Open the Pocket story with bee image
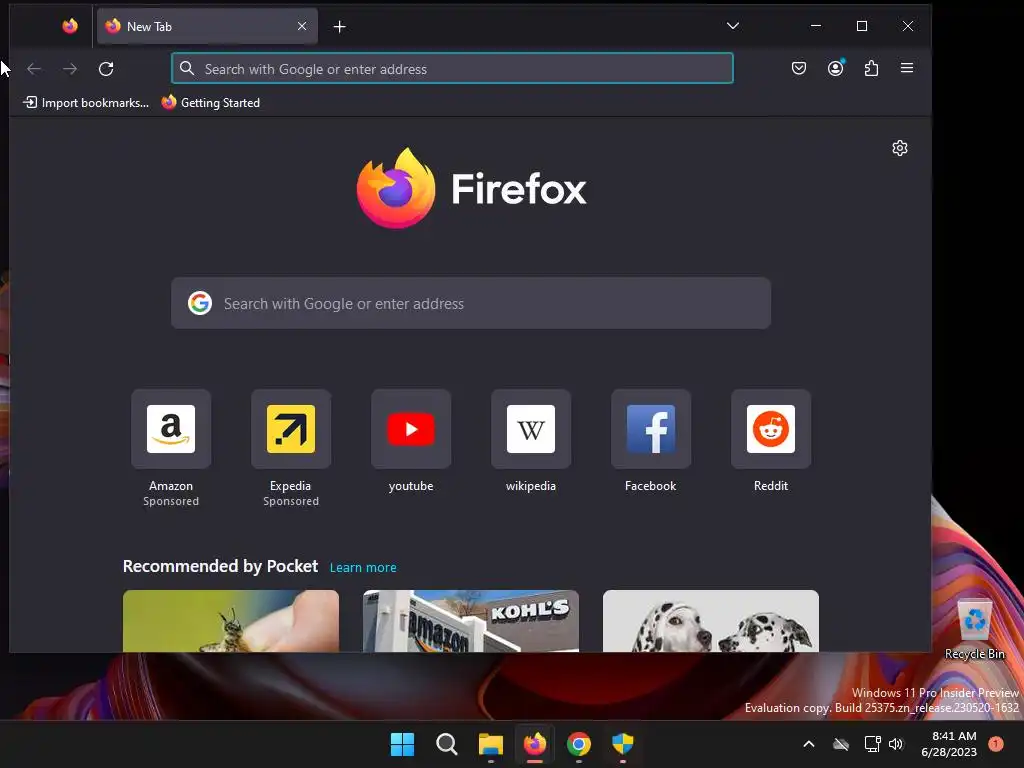Viewport: 1024px width, 768px height. (231, 620)
